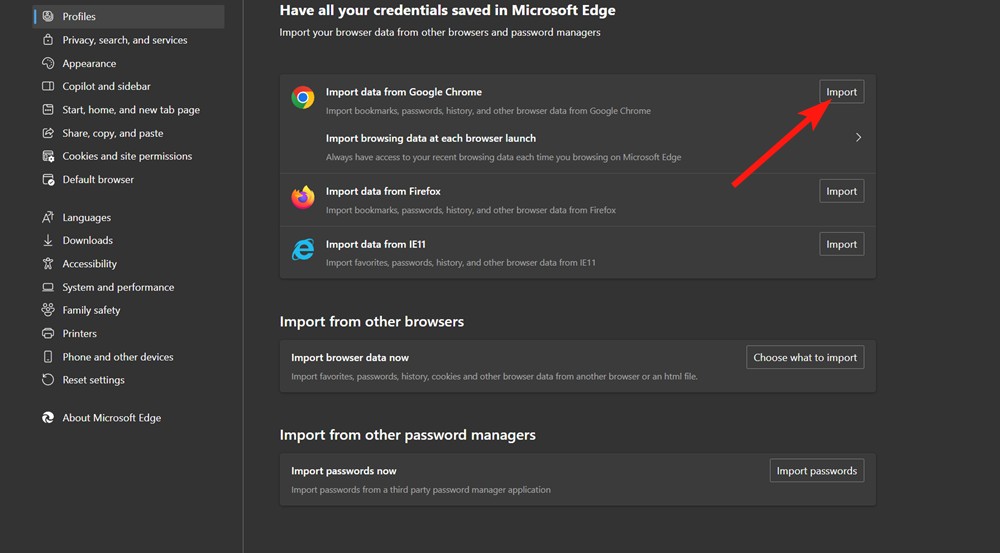1000x553 pixels.
Task: Click the Firefox logo icon
Action: point(303,198)
